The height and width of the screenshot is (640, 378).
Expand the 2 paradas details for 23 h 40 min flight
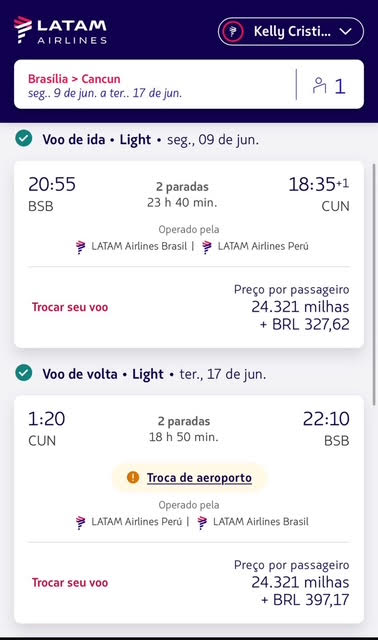pyautogui.click(x=182, y=187)
